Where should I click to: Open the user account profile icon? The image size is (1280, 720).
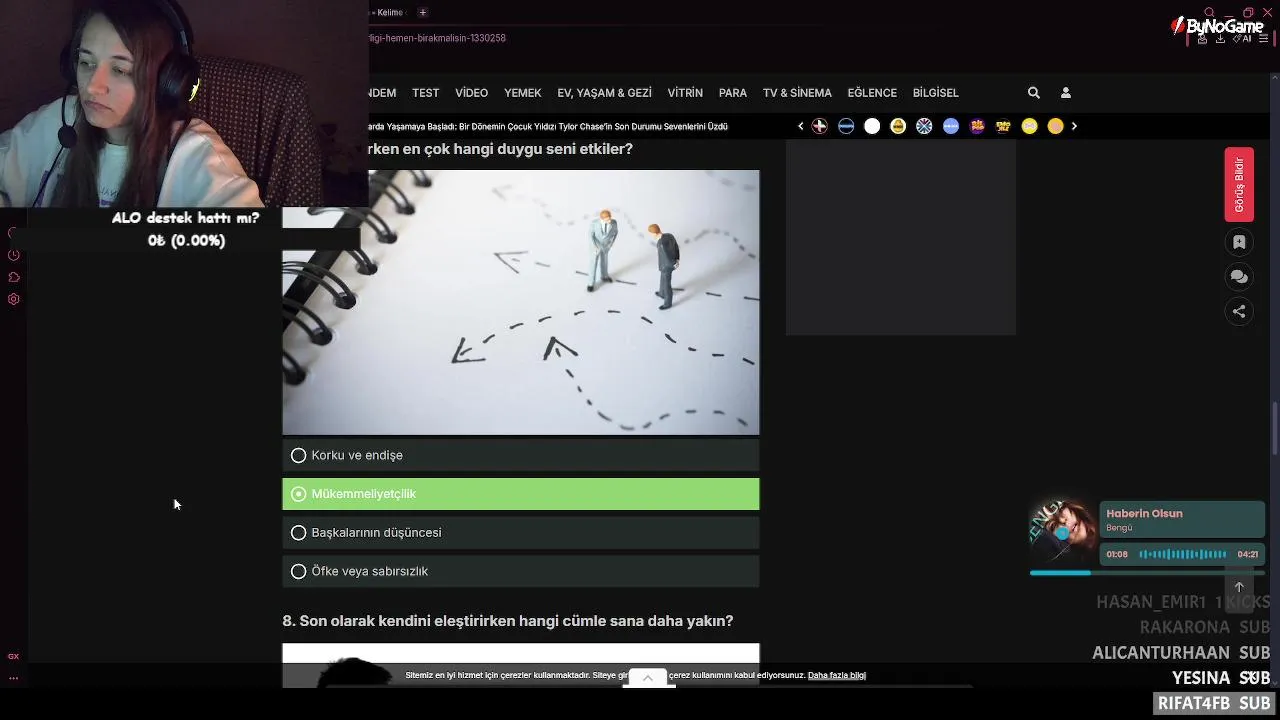click(x=1066, y=93)
